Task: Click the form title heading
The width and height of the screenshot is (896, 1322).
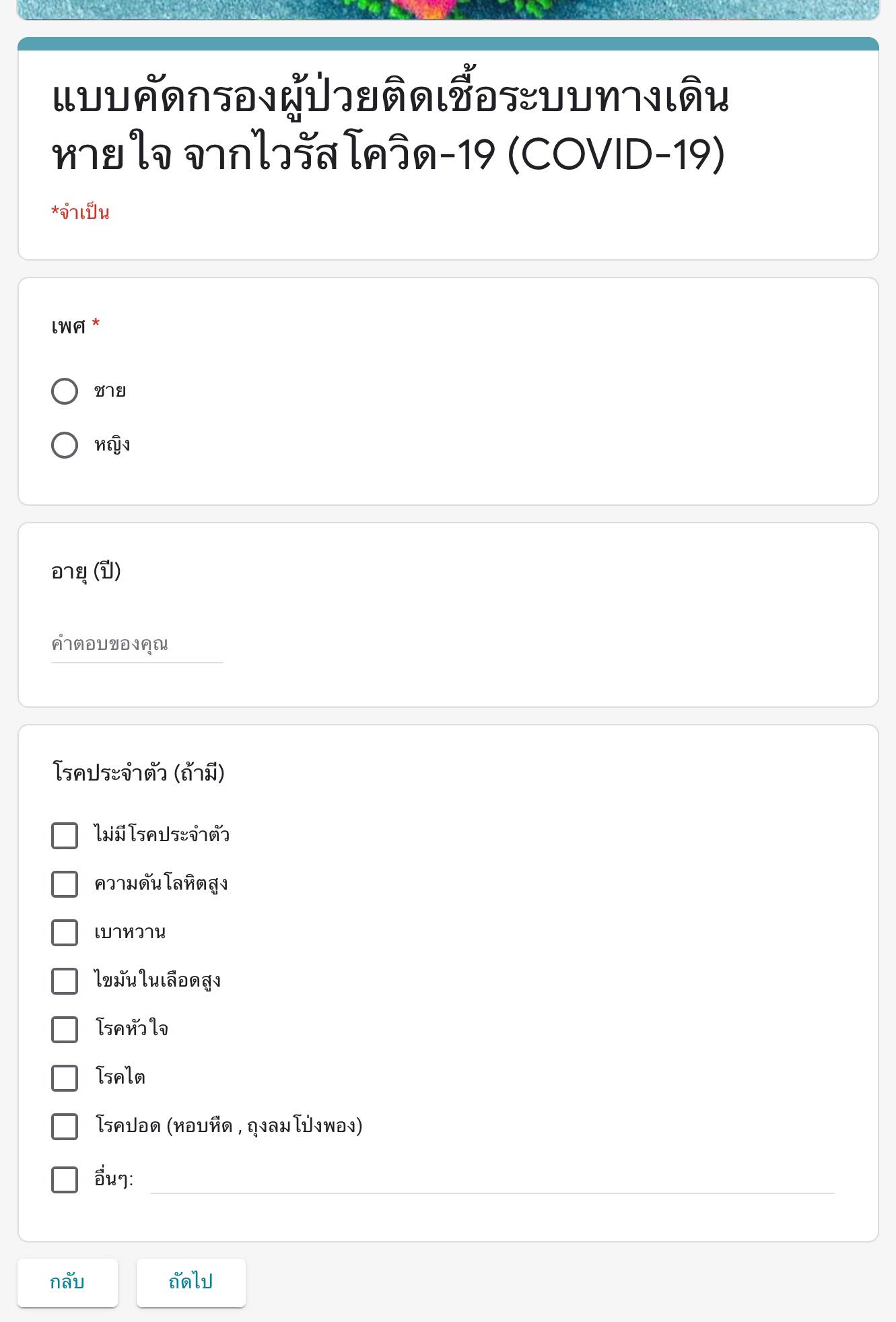Action: click(390, 126)
